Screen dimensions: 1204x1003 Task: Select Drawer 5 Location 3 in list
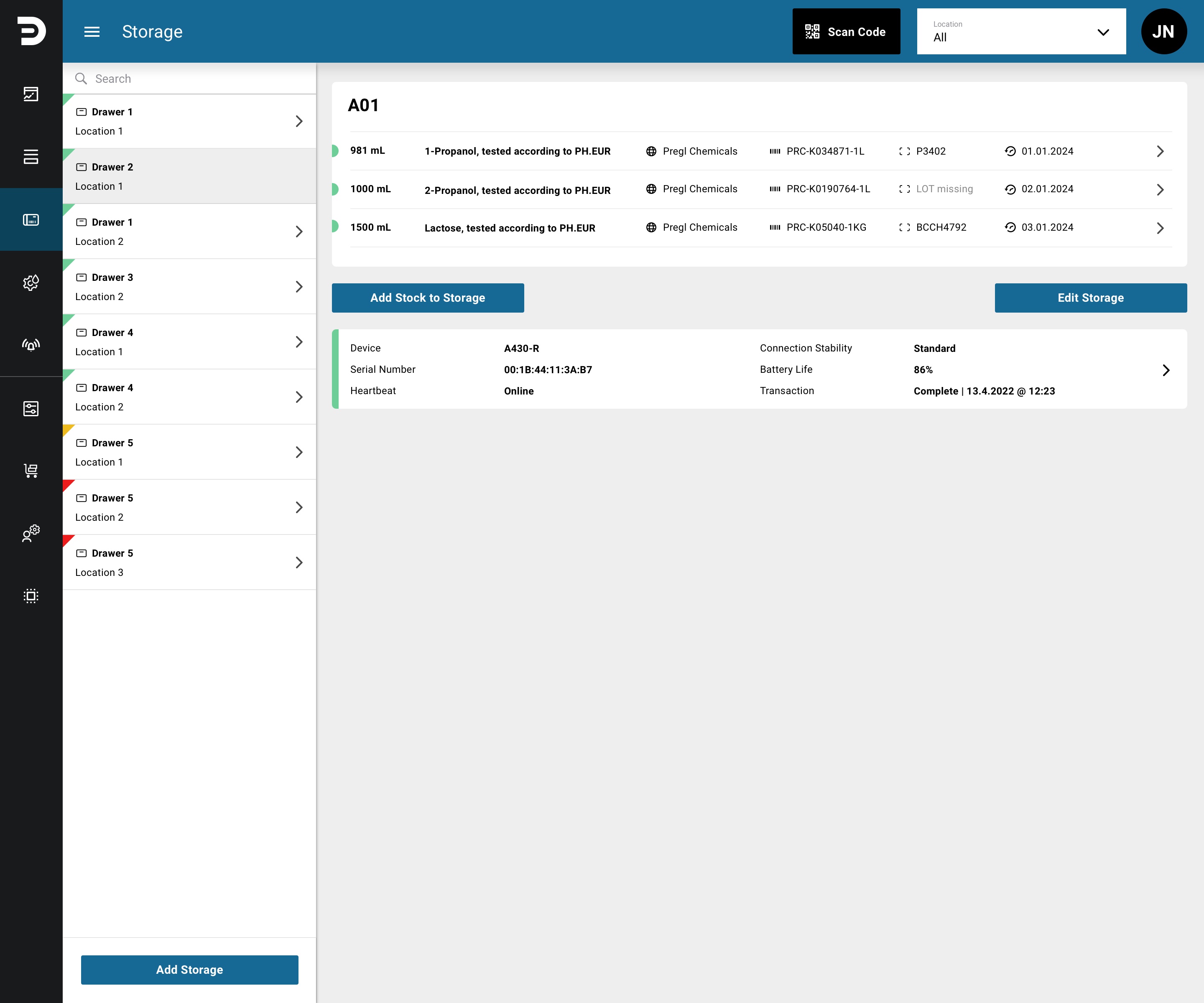pos(189,563)
